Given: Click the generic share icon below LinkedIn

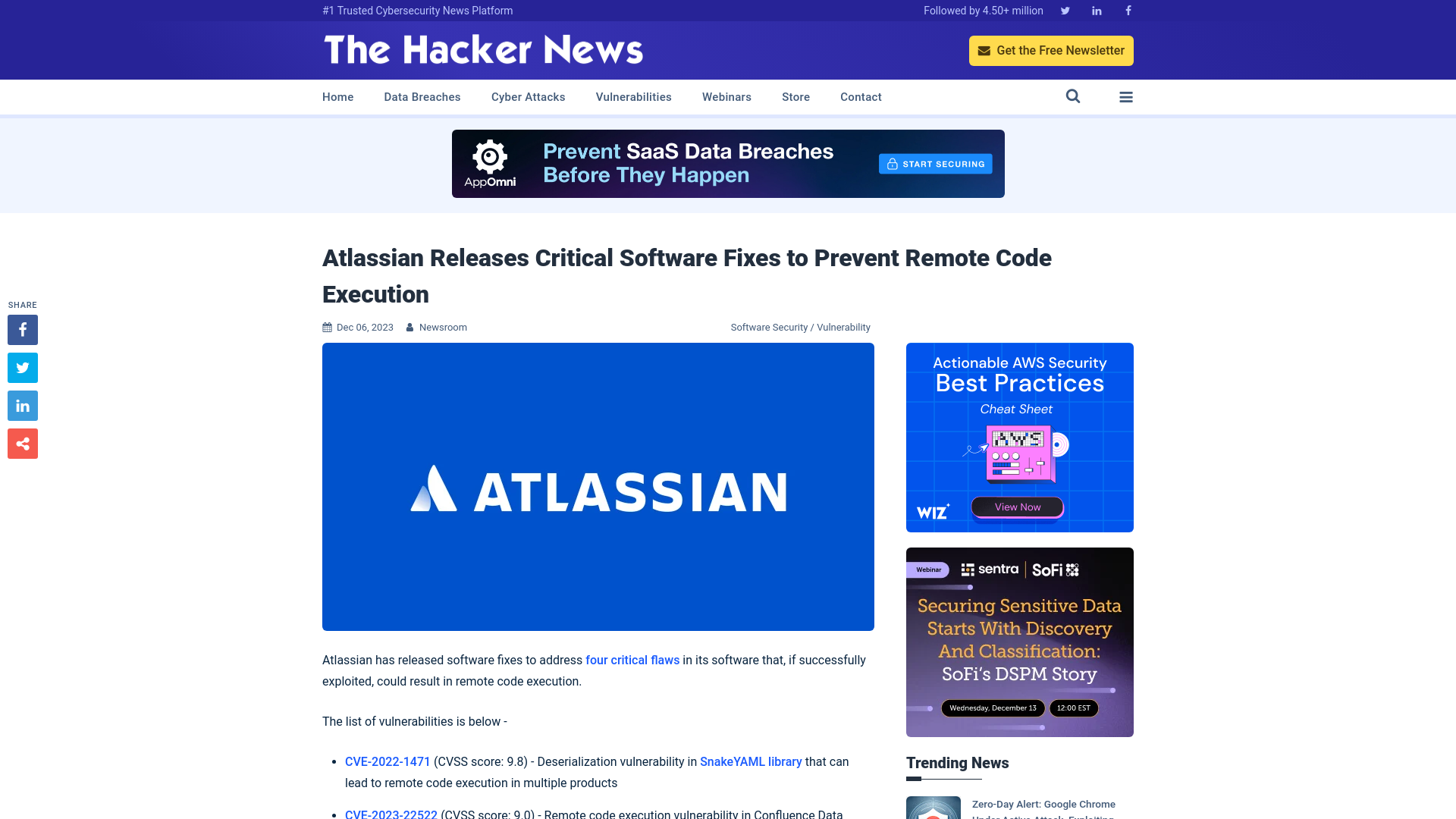Looking at the screenshot, I should pos(22,443).
